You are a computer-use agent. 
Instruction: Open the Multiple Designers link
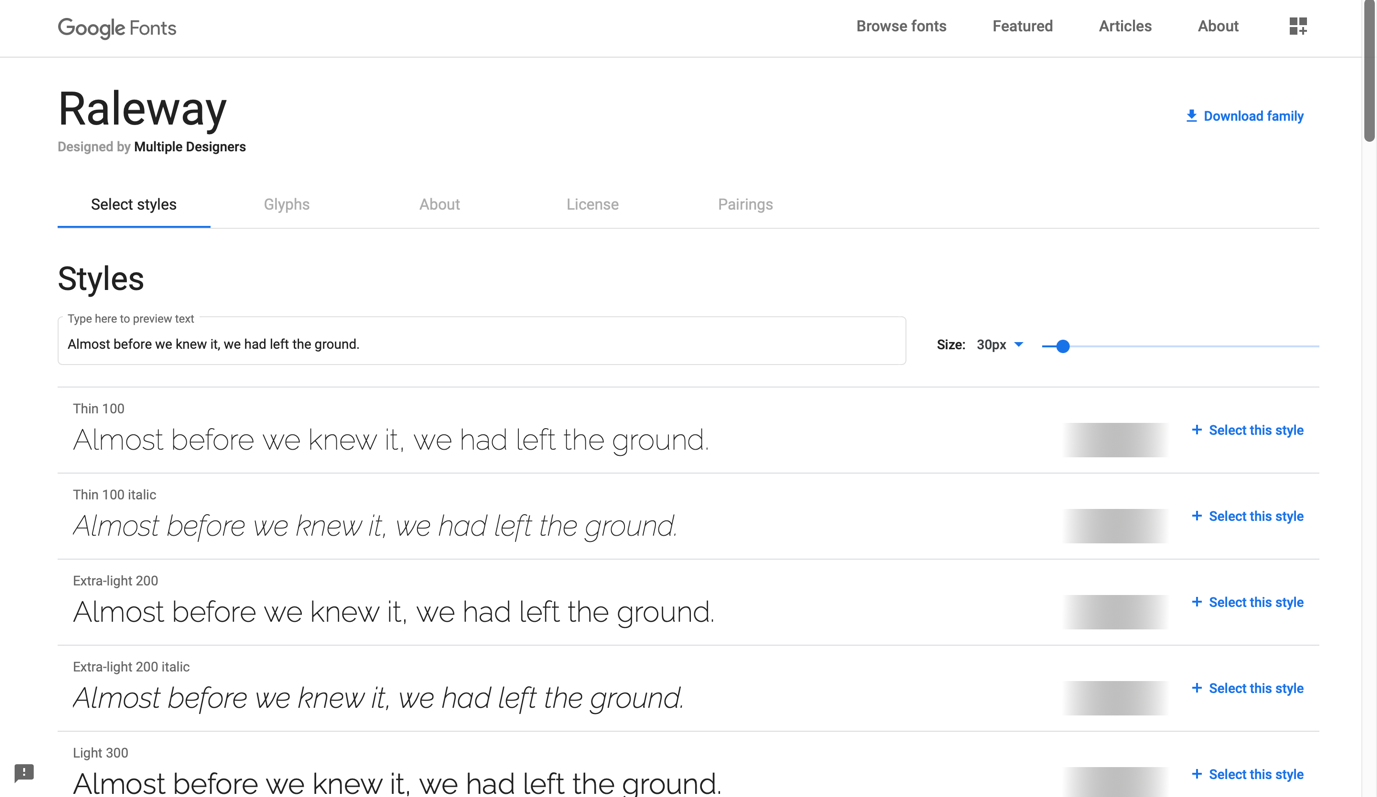pyautogui.click(x=190, y=147)
